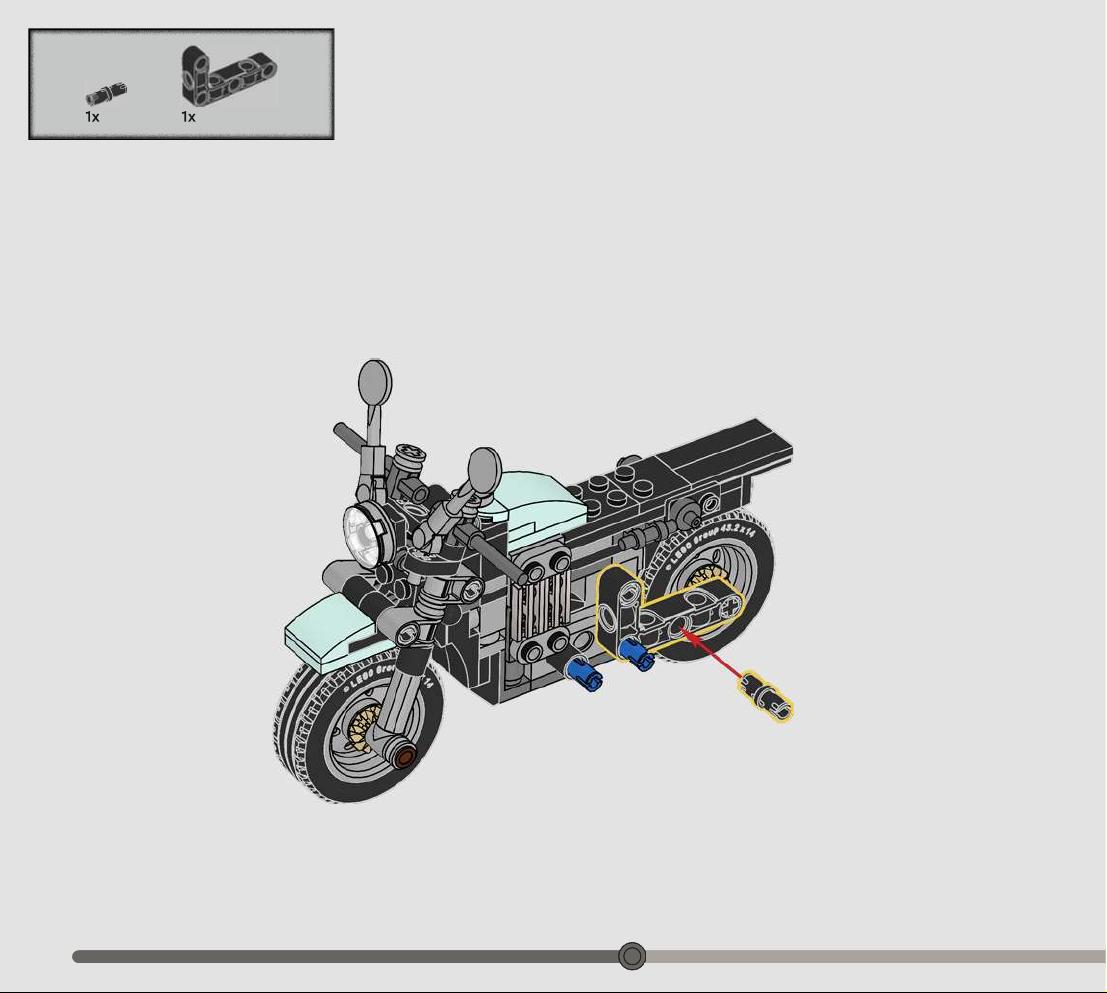Click the black pin part in parts box
Viewport: 1107px width, 993px height.
tap(106, 93)
